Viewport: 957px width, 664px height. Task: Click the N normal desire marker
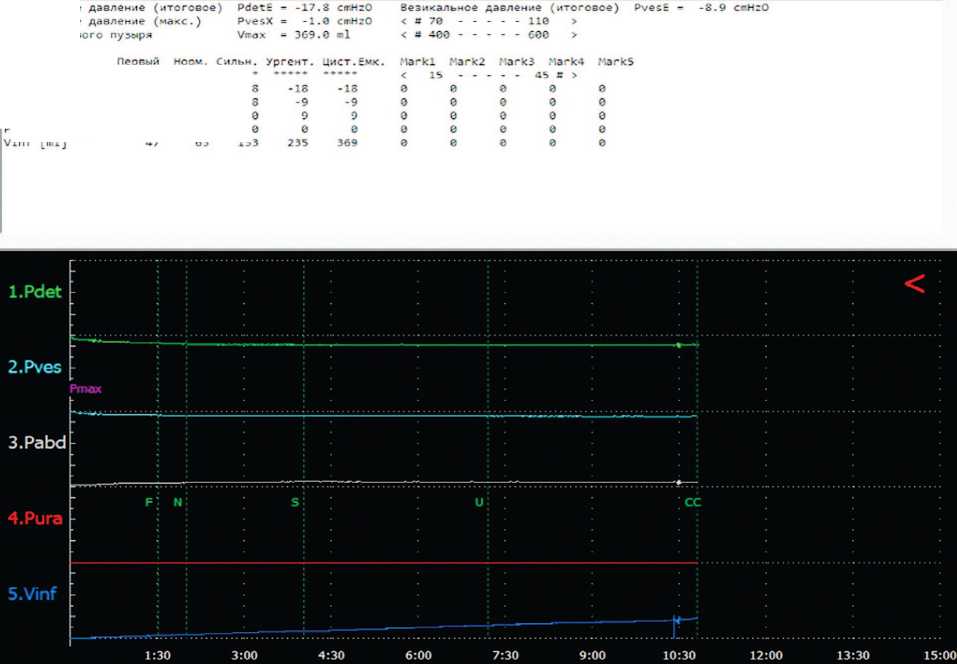coord(178,502)
